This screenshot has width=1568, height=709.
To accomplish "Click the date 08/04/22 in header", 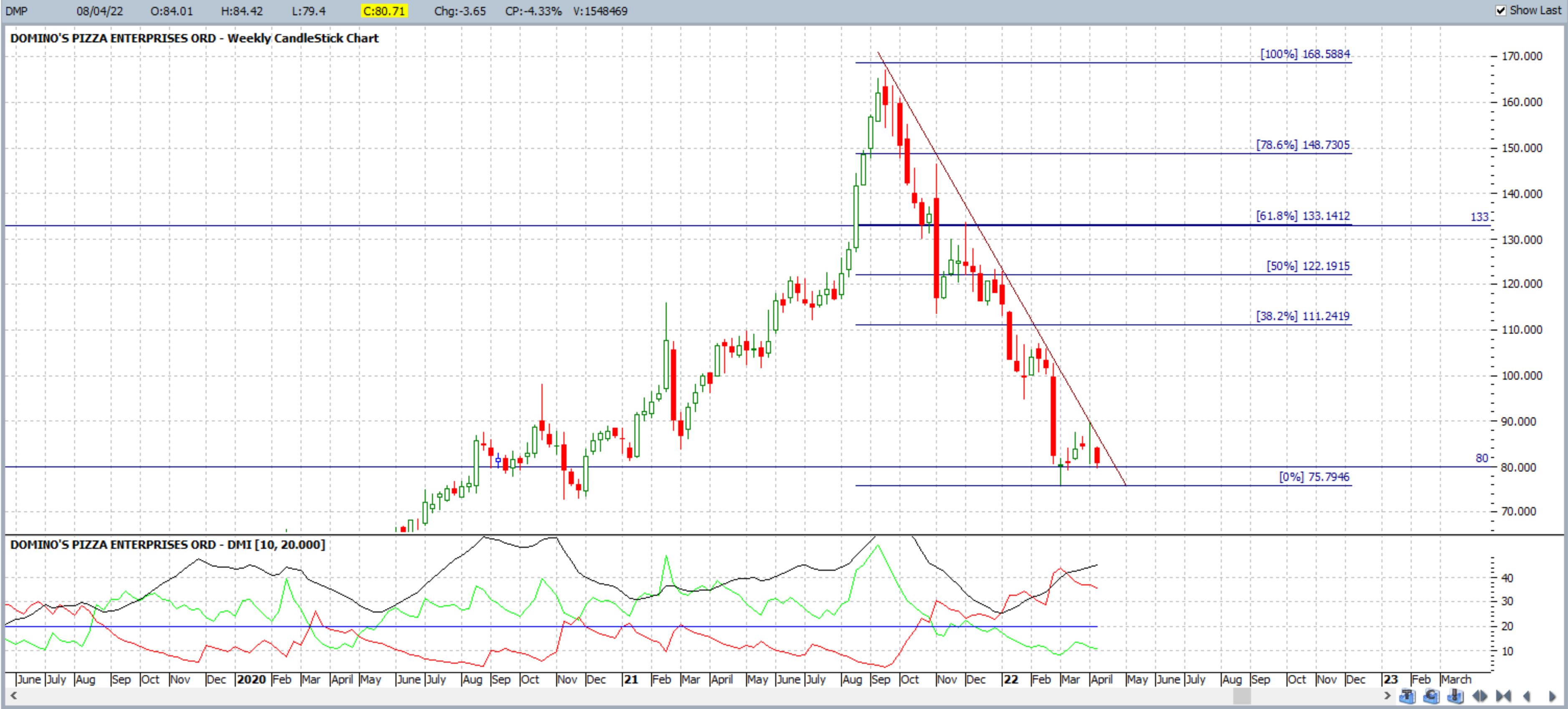I will (x=100, y=11).
